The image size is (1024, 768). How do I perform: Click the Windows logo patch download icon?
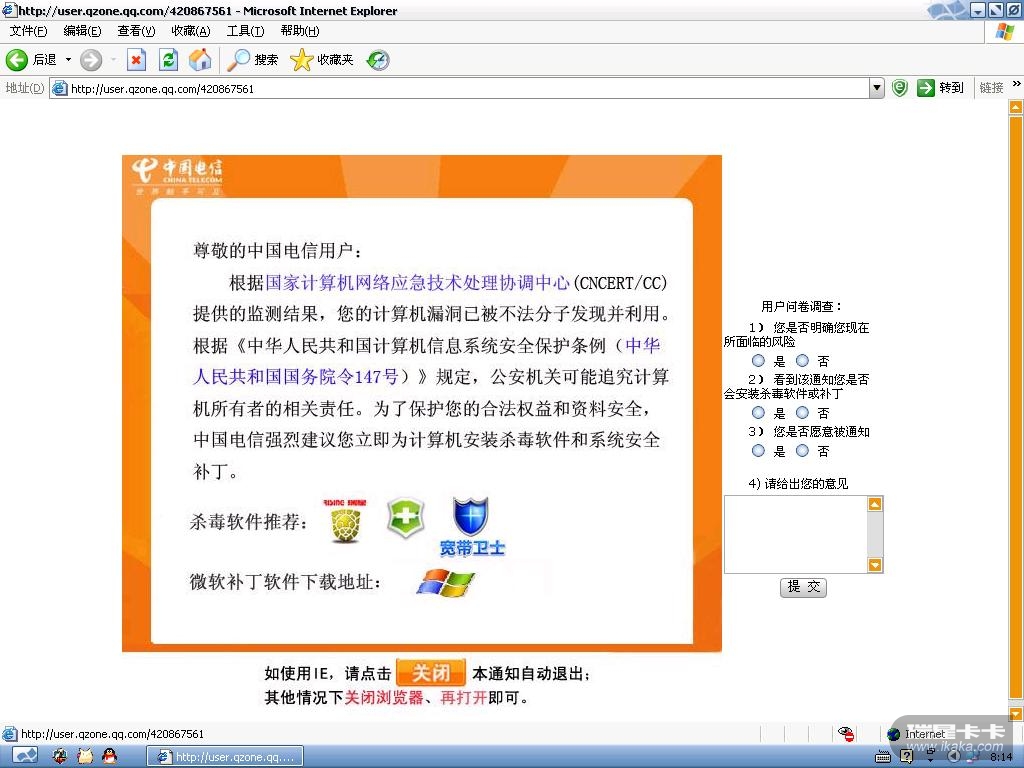pyautogui.click(x=445, y=583)
